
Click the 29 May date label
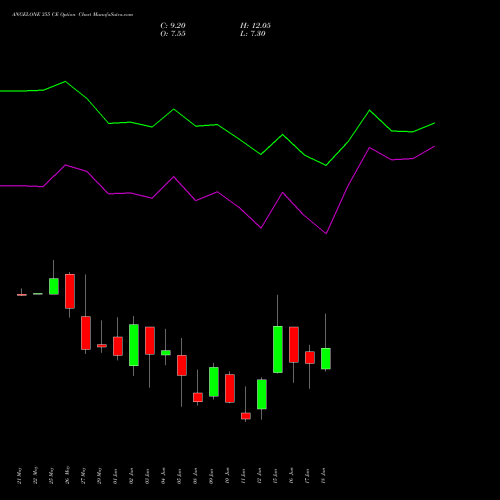pos(99,476)
